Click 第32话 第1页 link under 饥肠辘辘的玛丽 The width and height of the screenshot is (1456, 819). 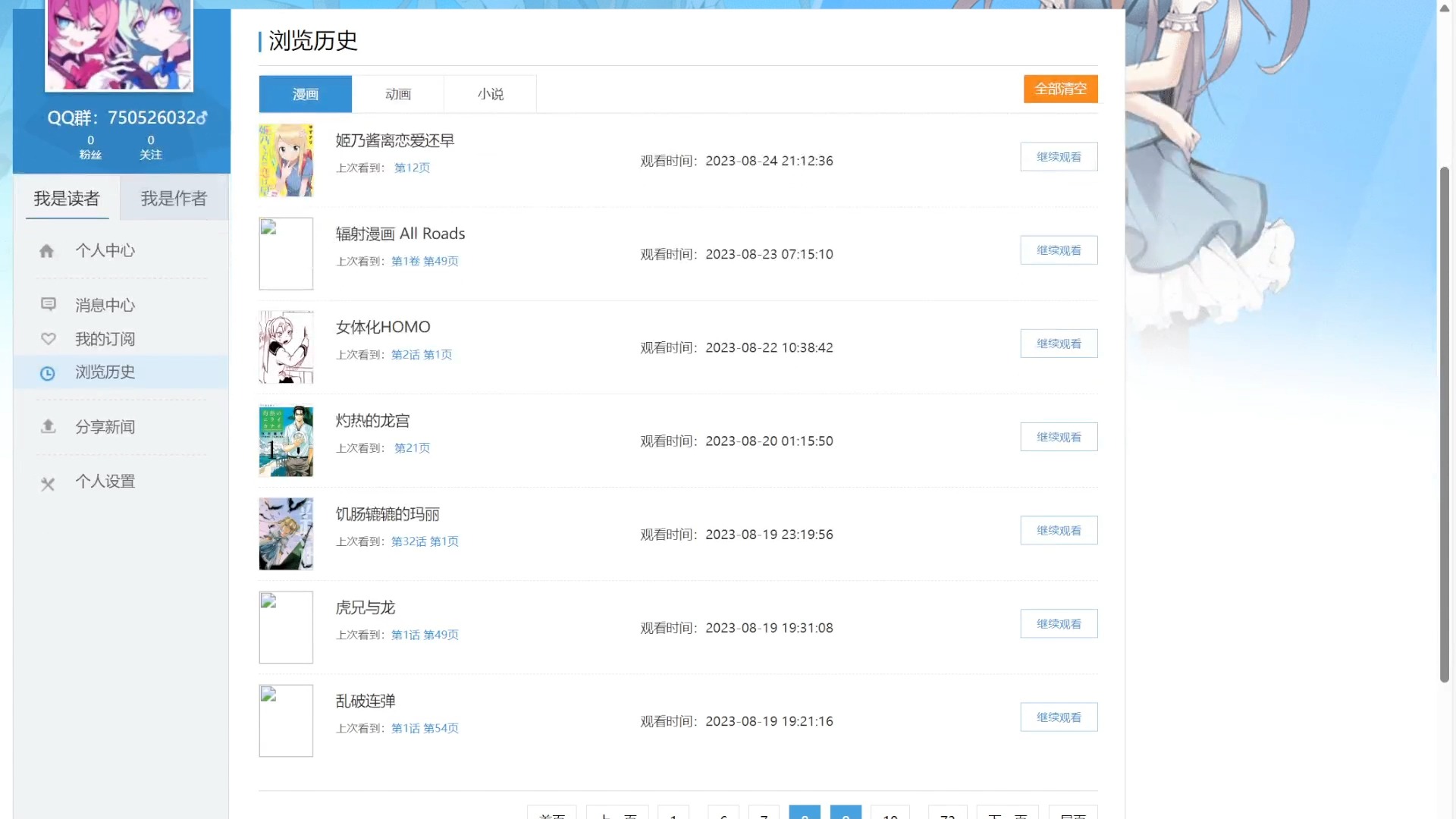pyautogui.click(x=425, y=541)
